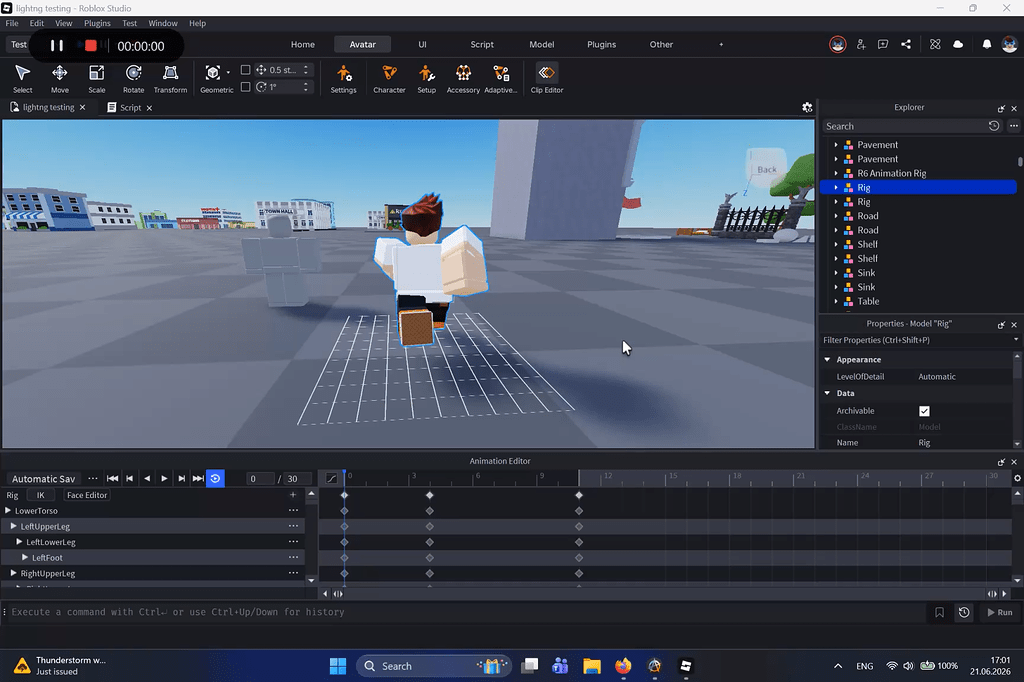Stop the screen recording
The image size is (1024, 682).
coord(91,46)
